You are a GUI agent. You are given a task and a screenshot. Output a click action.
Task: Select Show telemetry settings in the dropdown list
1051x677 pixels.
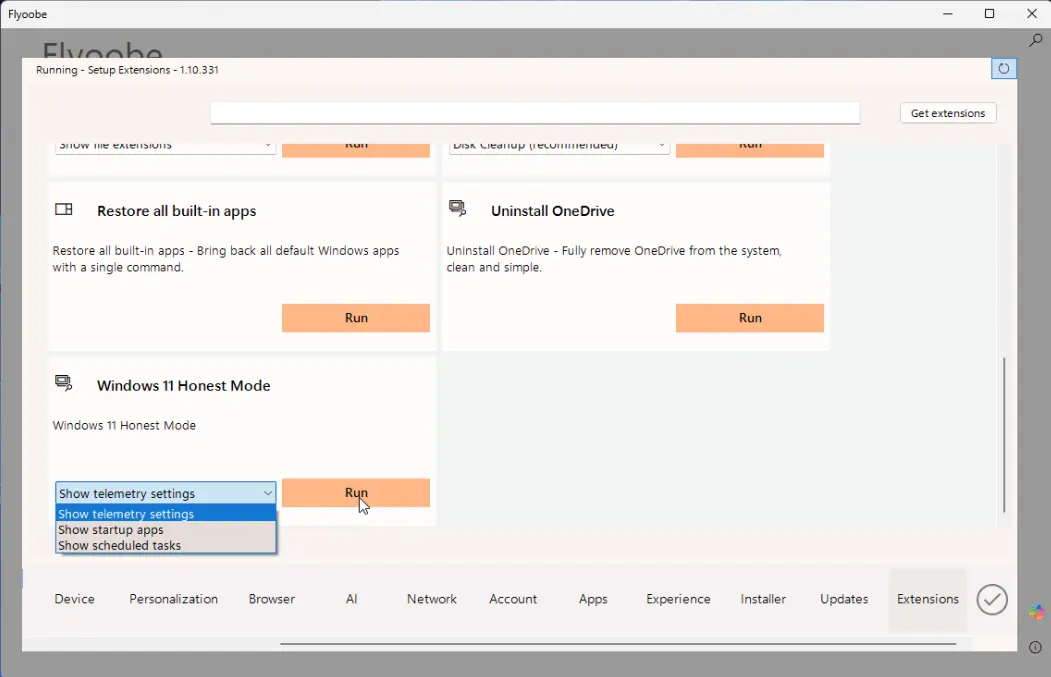click(x=166, y=514)
